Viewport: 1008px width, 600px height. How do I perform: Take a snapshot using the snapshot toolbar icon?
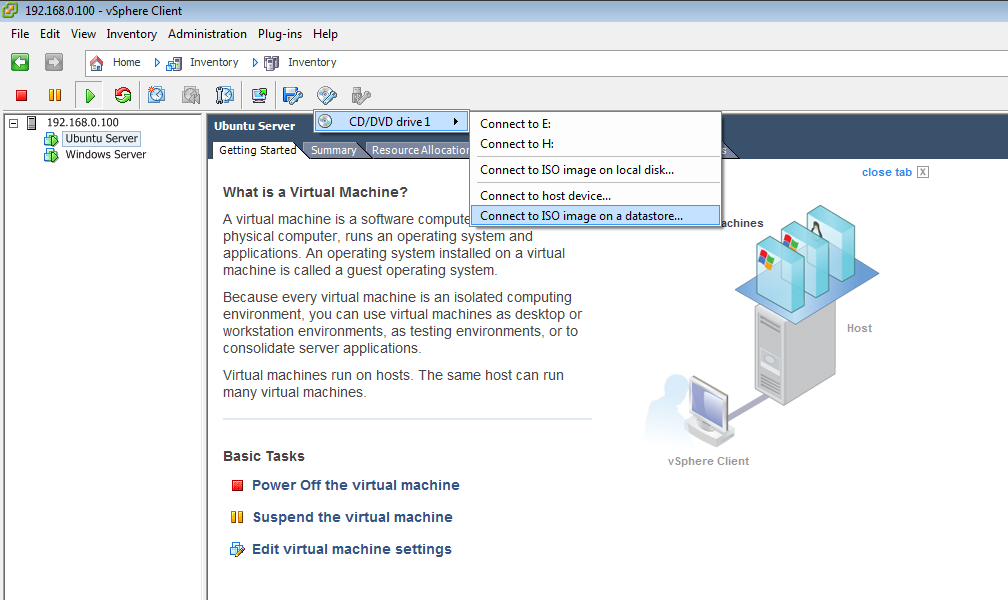[x=155, y=95]
